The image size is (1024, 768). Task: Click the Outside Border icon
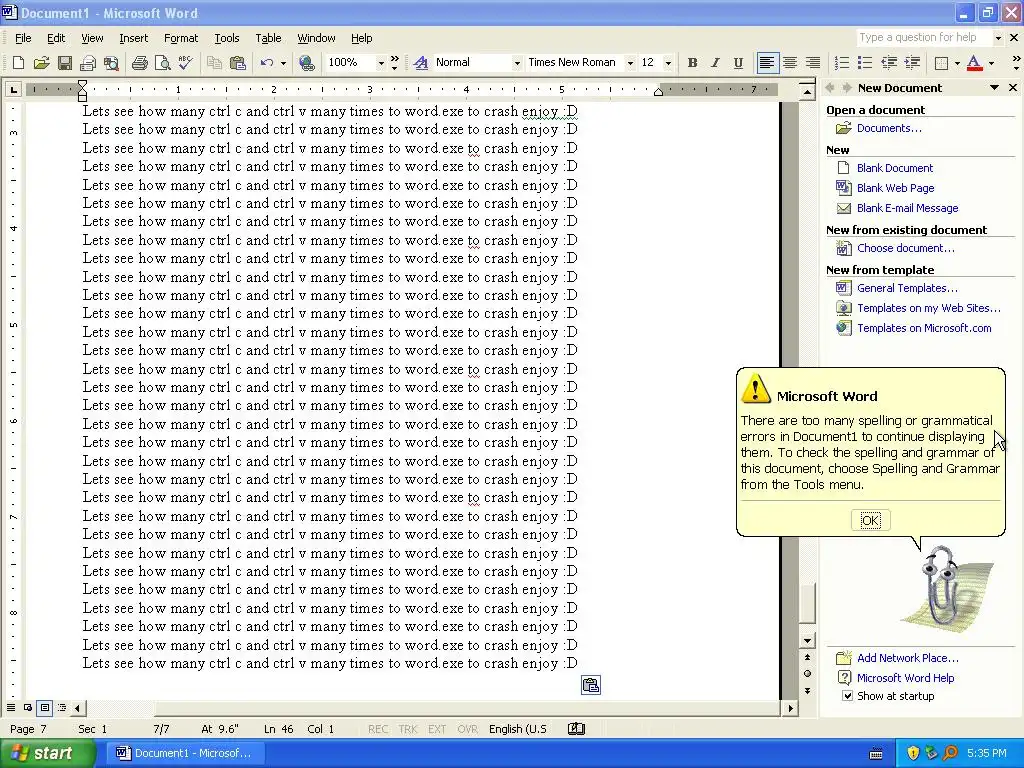pyautogui.click(x=941, y=63)
